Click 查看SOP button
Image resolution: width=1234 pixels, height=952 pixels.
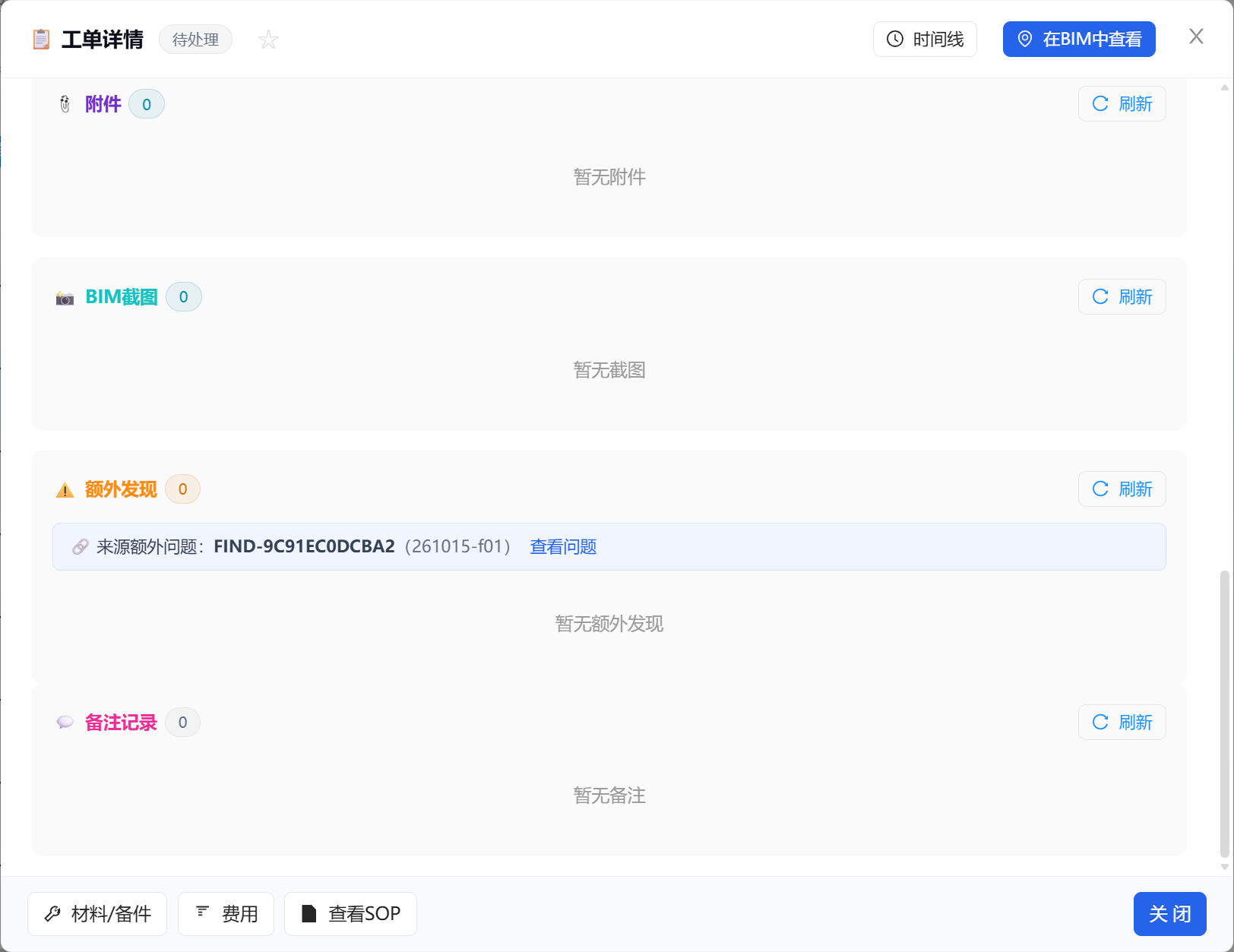(x=350, y=914)
